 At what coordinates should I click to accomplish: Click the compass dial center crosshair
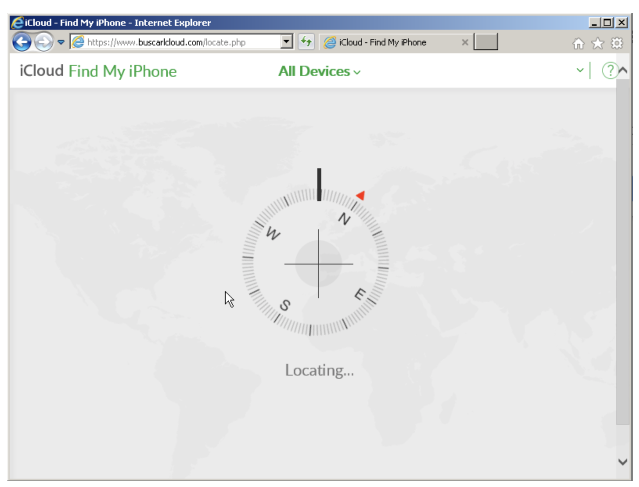pyautogui.click(x=319, y=264)
